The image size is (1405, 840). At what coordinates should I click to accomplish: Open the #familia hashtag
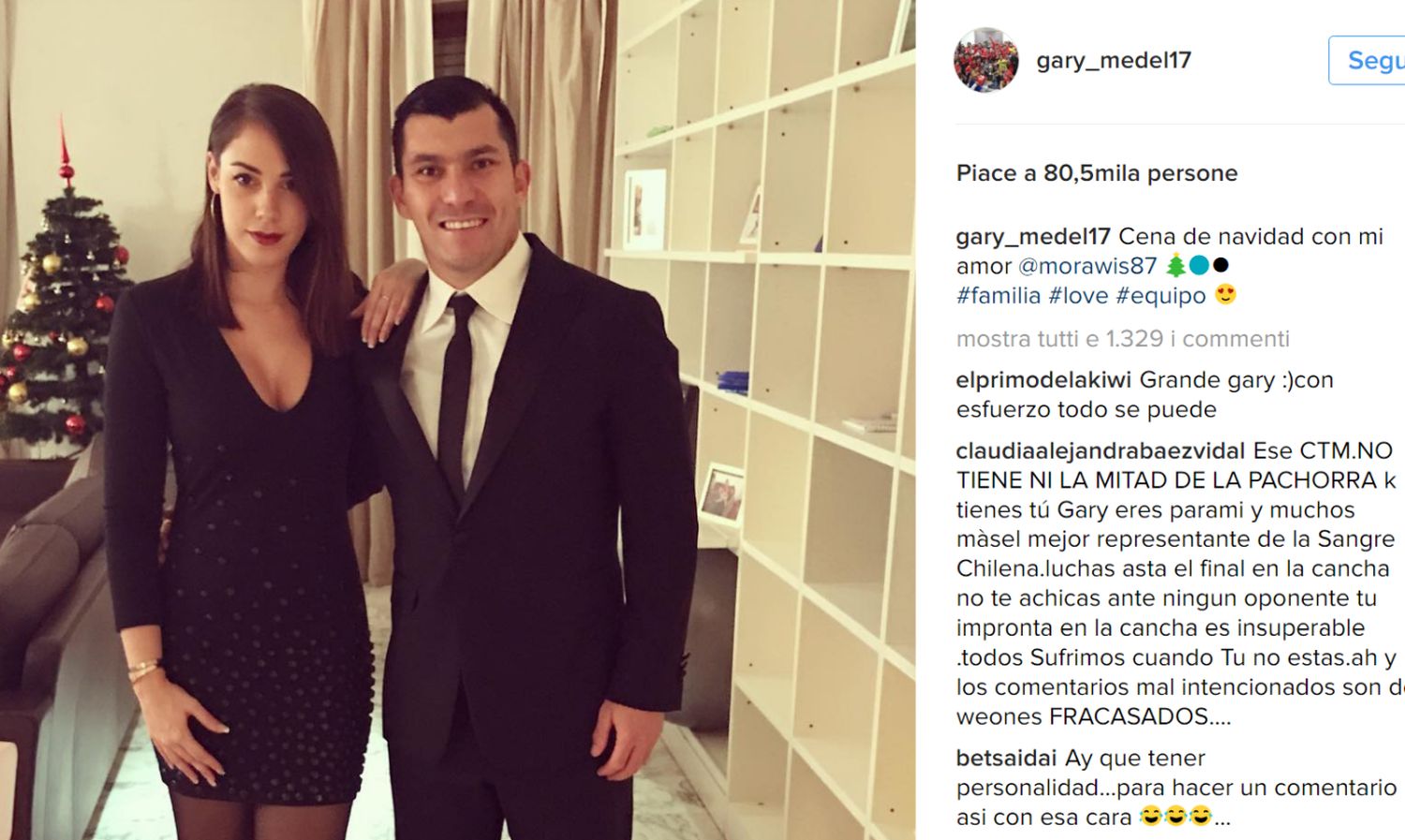[x=998, y=296]
